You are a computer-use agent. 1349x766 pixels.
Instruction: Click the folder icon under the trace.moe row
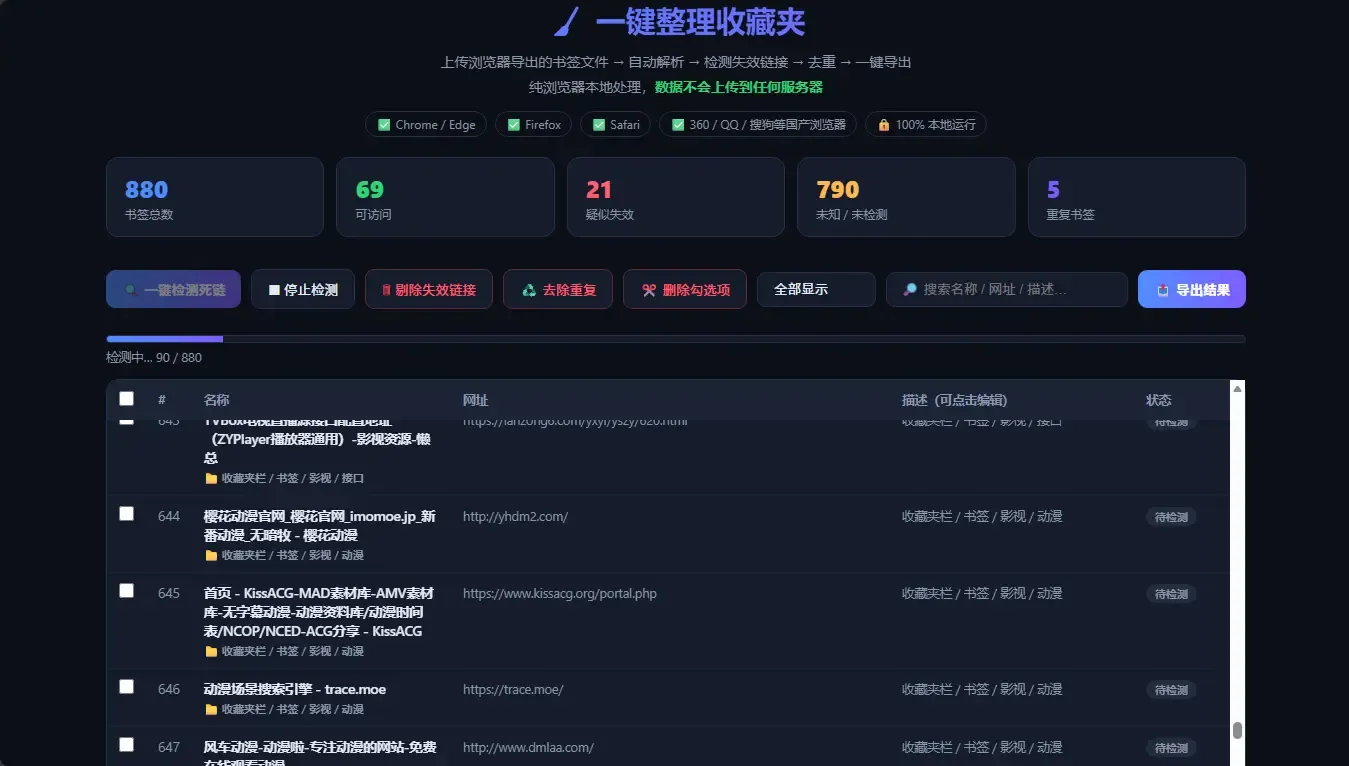click(x=211, y=709)
